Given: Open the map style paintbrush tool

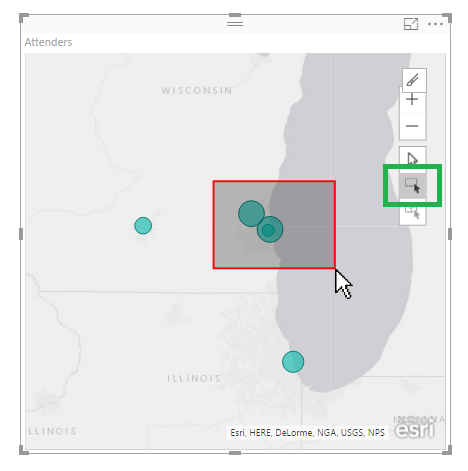Looking at the screenshot, I should click(414, 80).
